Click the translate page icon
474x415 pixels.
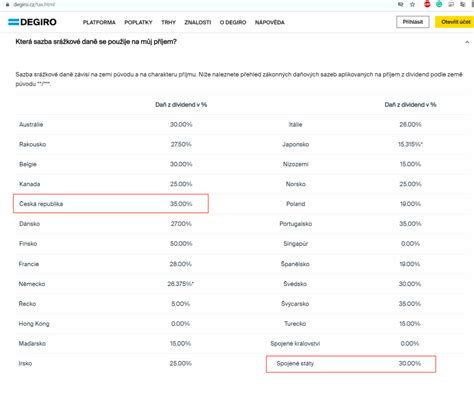(x=401, y=4)
